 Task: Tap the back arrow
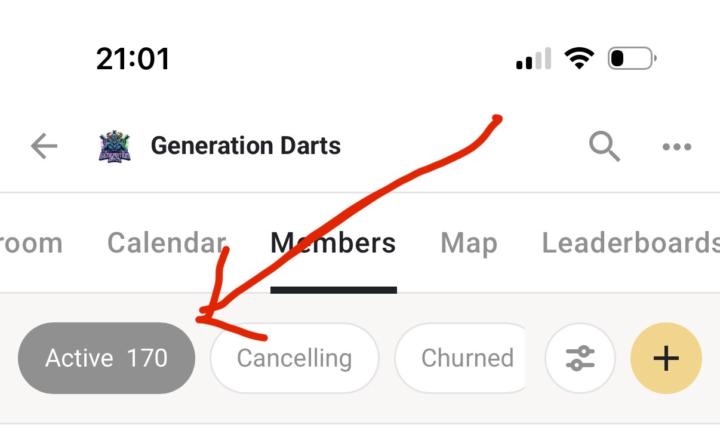click(x=44, y=147)
